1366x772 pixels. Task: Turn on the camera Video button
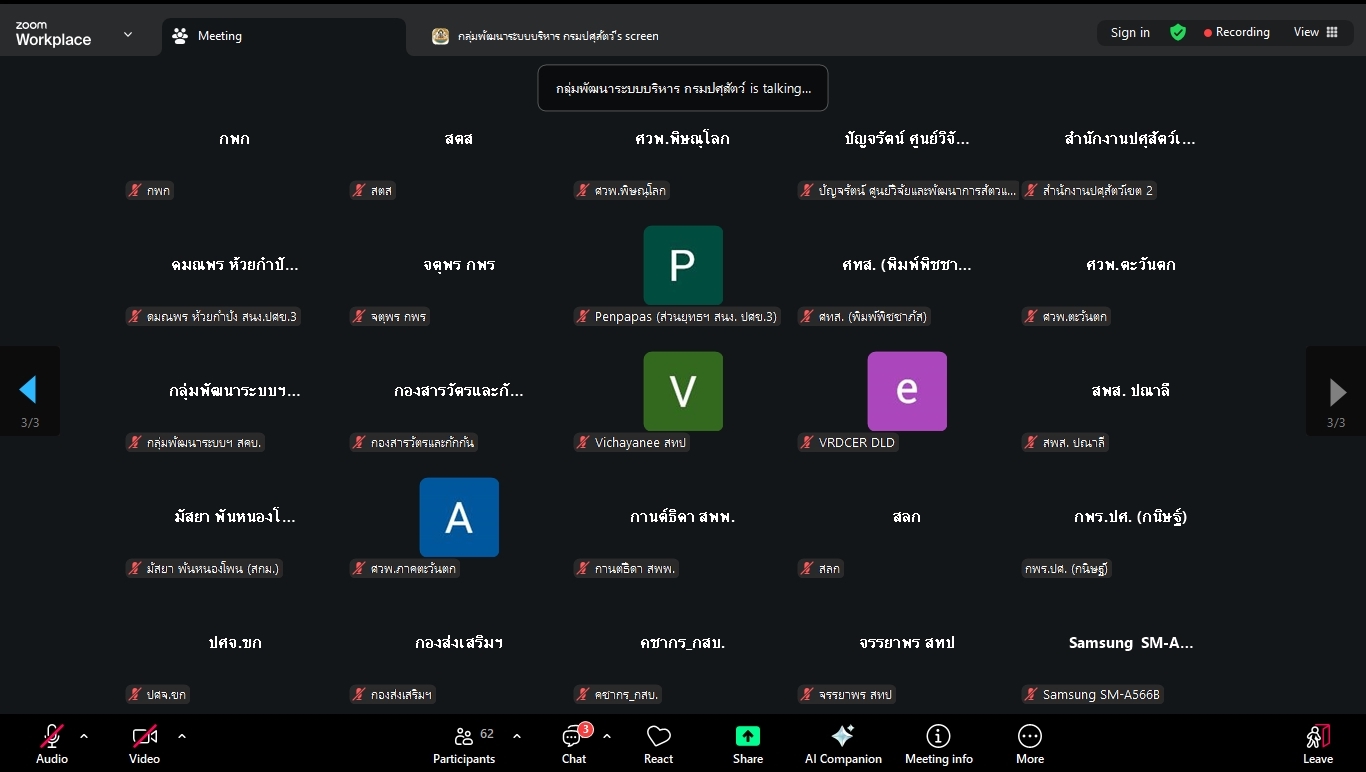[144, 737]
